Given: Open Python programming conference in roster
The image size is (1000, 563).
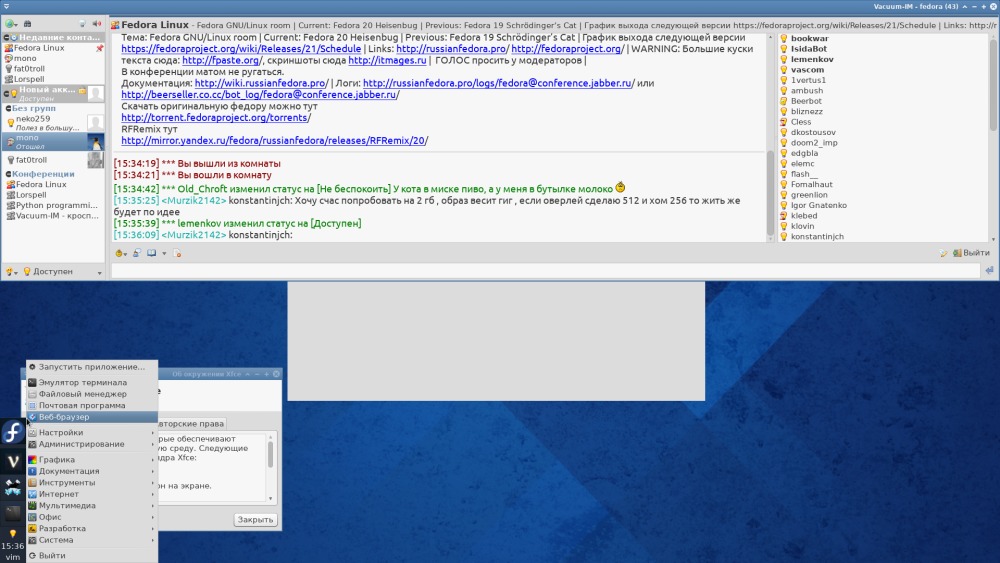Looking at the screenshot, I should tap(53, 205).
